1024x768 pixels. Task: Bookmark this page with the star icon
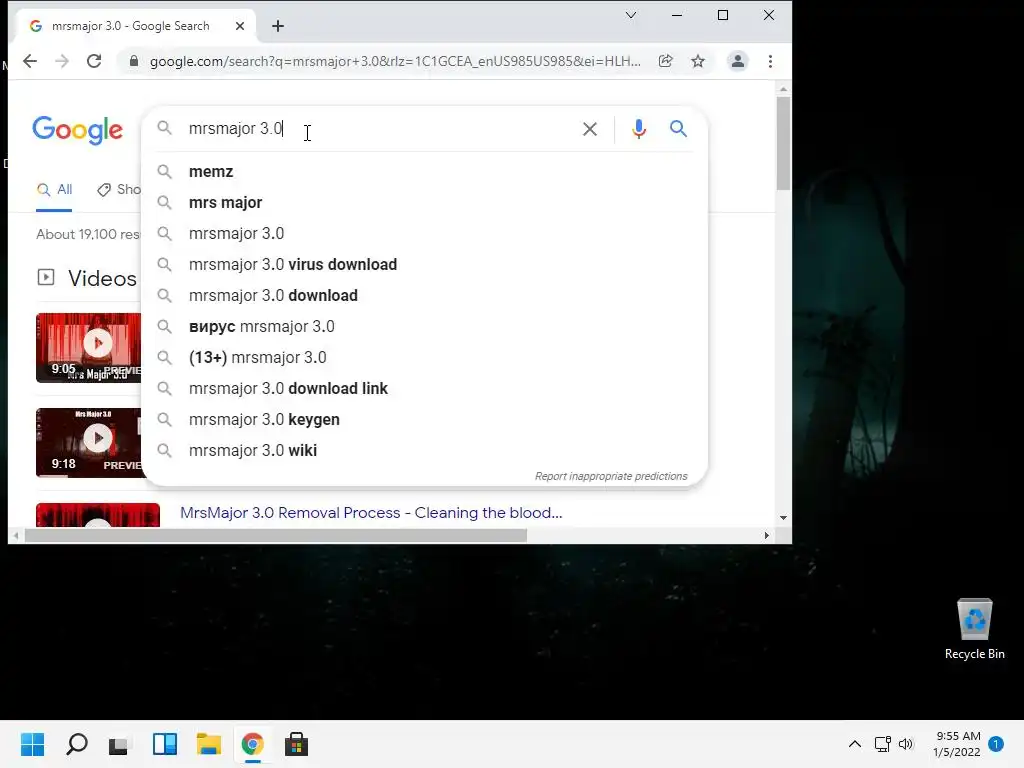pyautogui.click(x=698, y=61)
